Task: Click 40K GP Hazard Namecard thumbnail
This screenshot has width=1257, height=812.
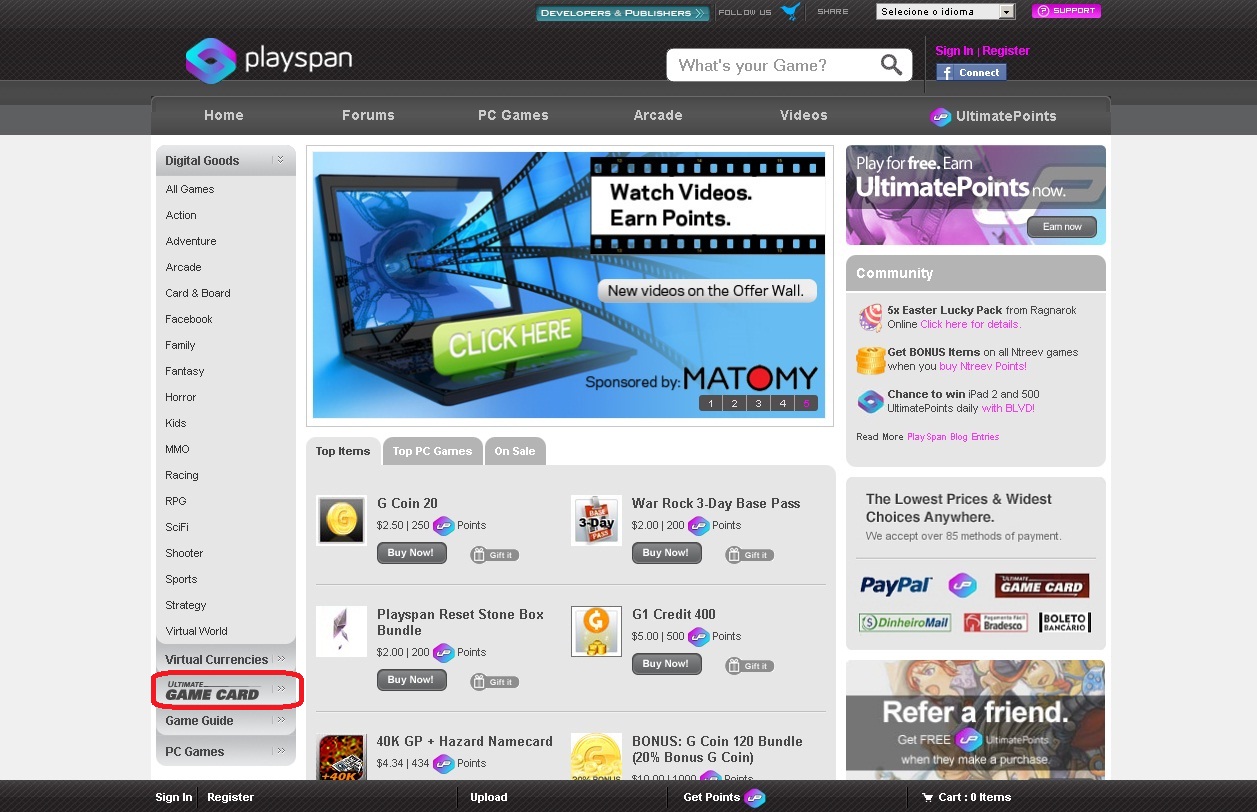Action: [341, 758]
